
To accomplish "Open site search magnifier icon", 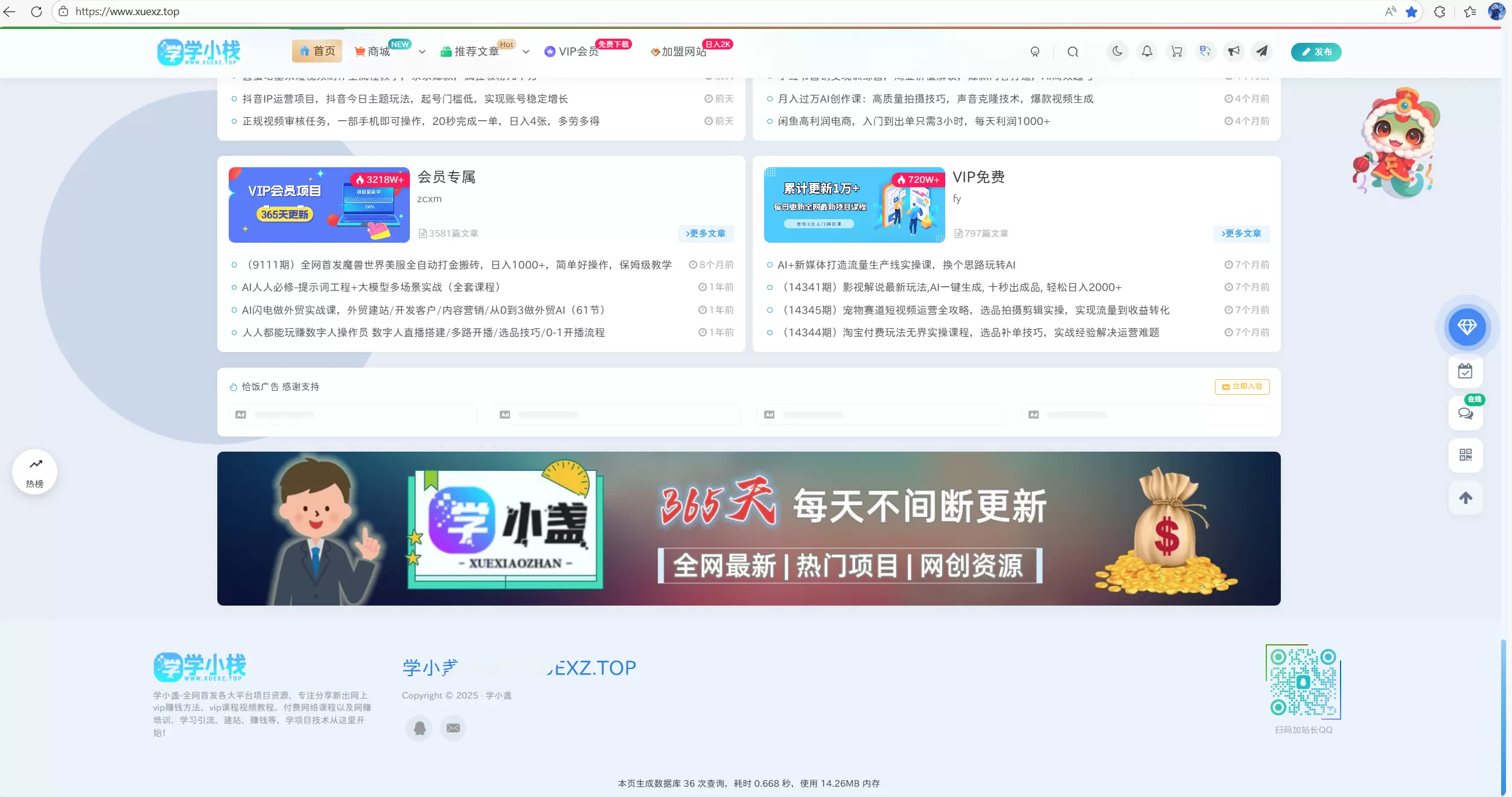I will pyautogui.click(x=1073, y=52).
